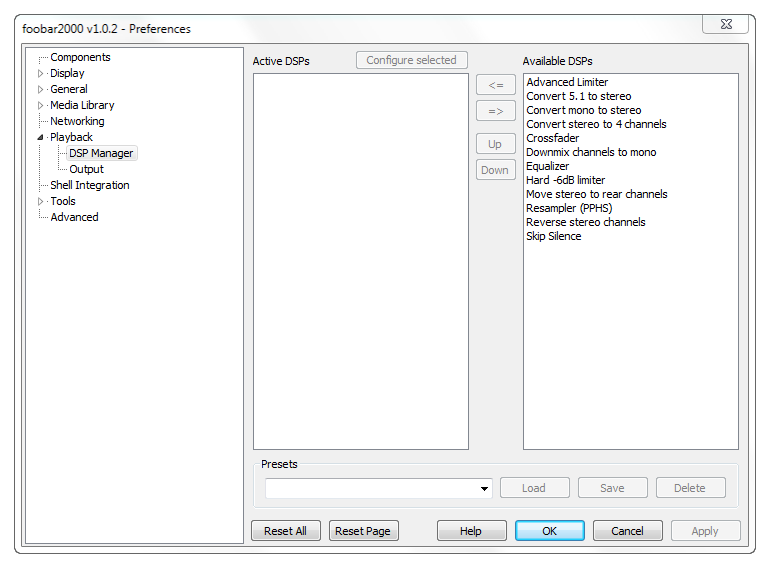The image size is (774, 572).
Task: Open the Presets dropdown list
Action: point(485,488)
